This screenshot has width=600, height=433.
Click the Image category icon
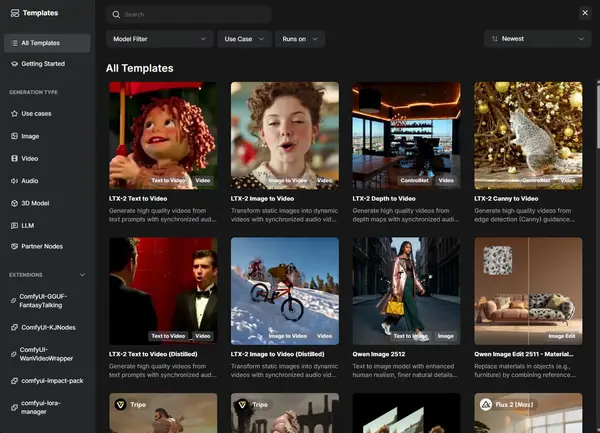click(15, 136)
